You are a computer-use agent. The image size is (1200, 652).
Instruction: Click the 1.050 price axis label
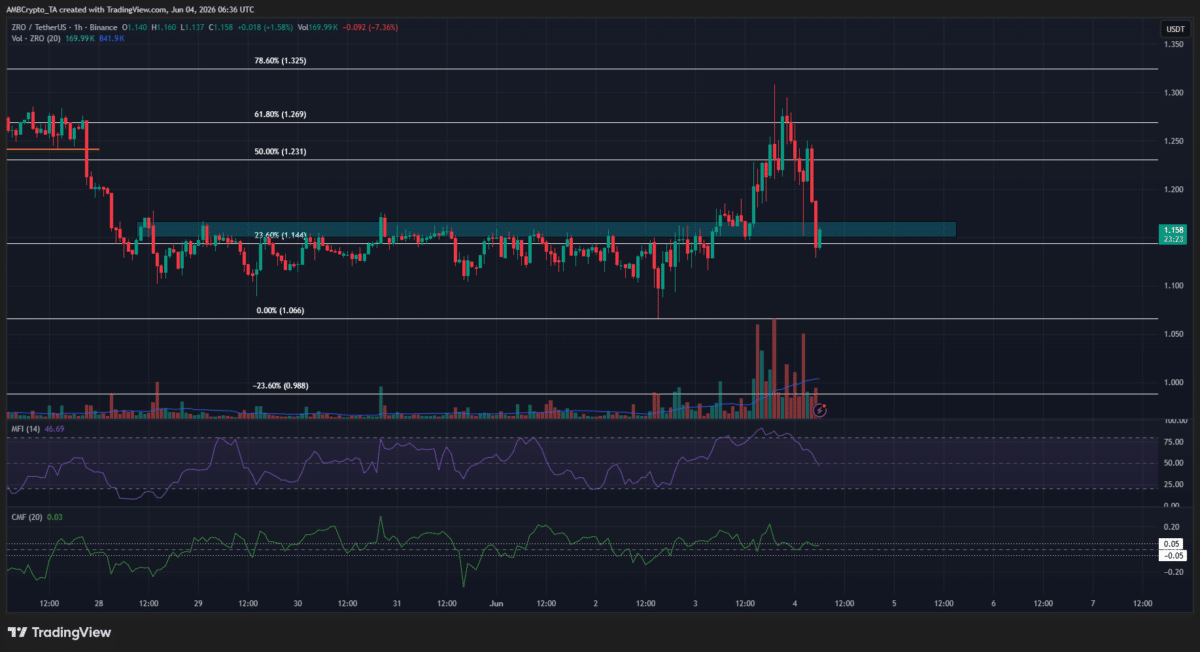[x=1172, y=334]
